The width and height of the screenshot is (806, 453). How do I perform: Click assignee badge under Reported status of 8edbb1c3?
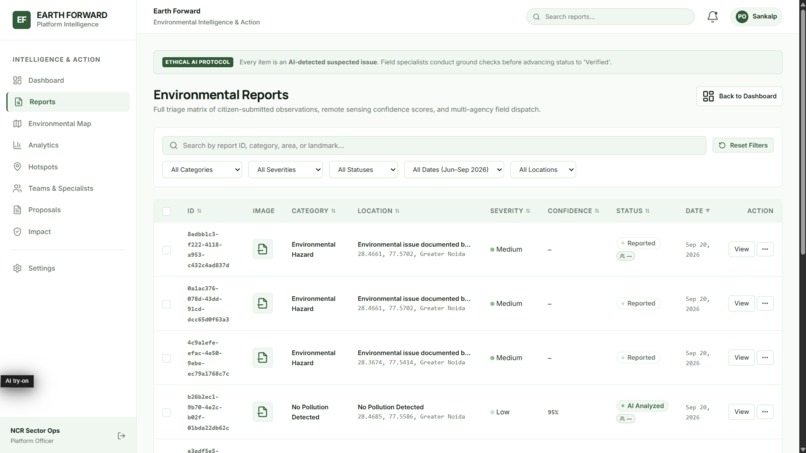coord(626,256)
